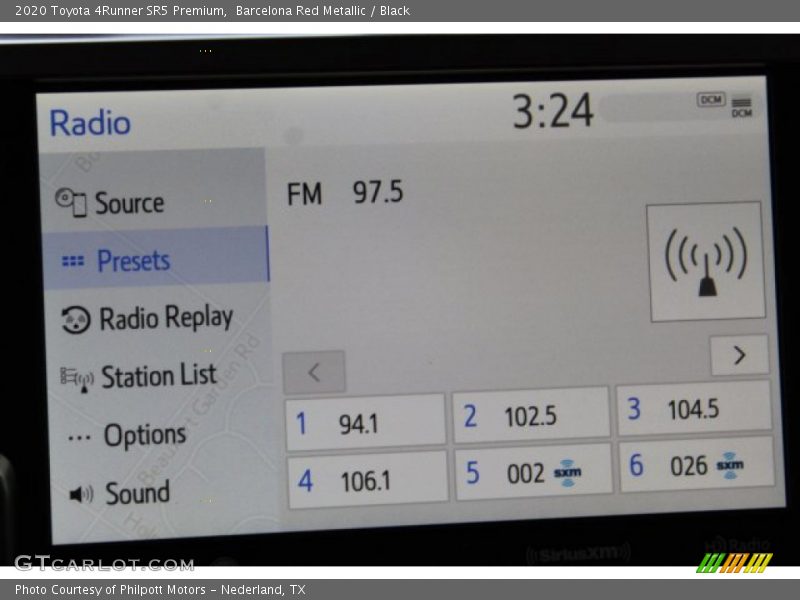
Task: Tap the DCM signal status icon
Action: coord(741,105)
